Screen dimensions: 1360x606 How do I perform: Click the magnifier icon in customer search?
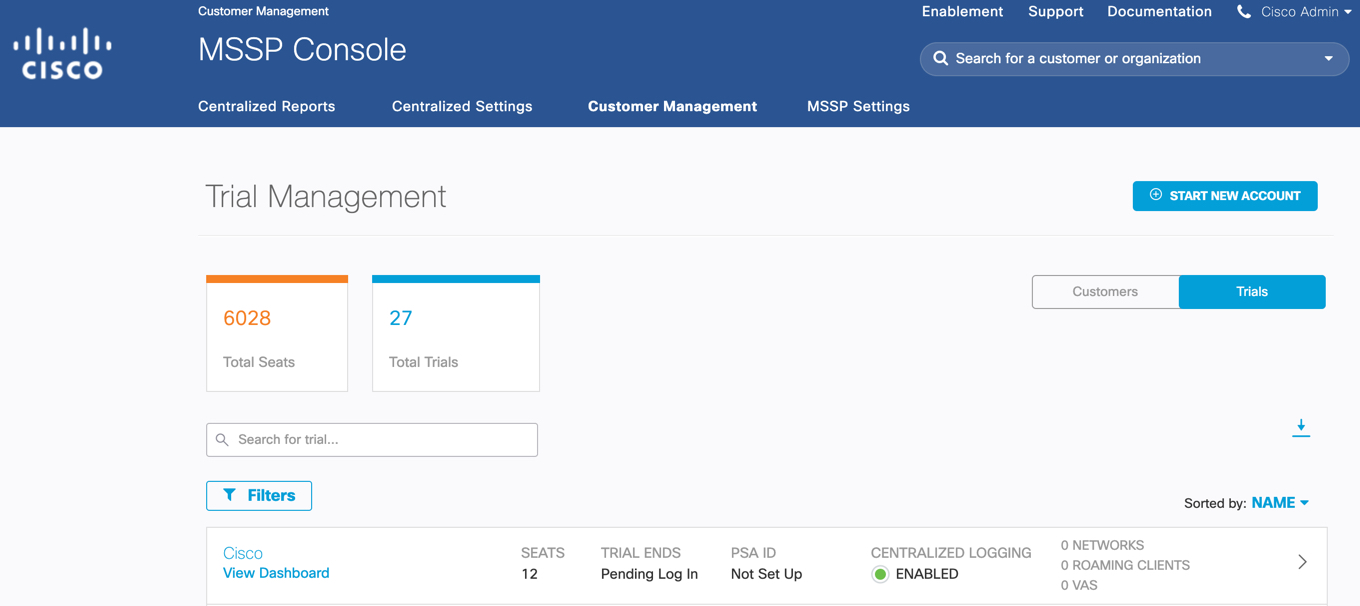pos(940,58)
